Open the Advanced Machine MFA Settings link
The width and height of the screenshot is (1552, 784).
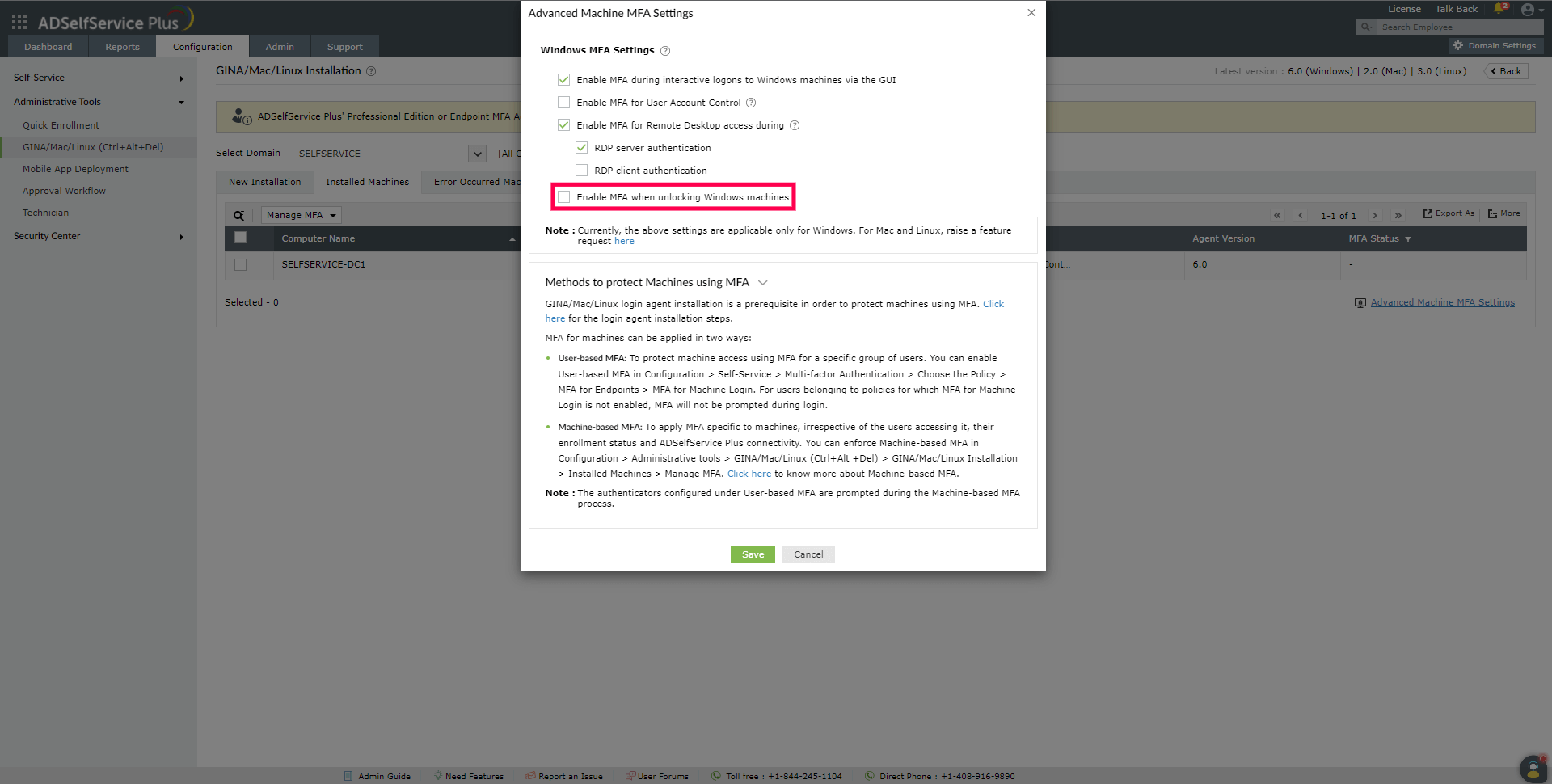click(1443, 302)
